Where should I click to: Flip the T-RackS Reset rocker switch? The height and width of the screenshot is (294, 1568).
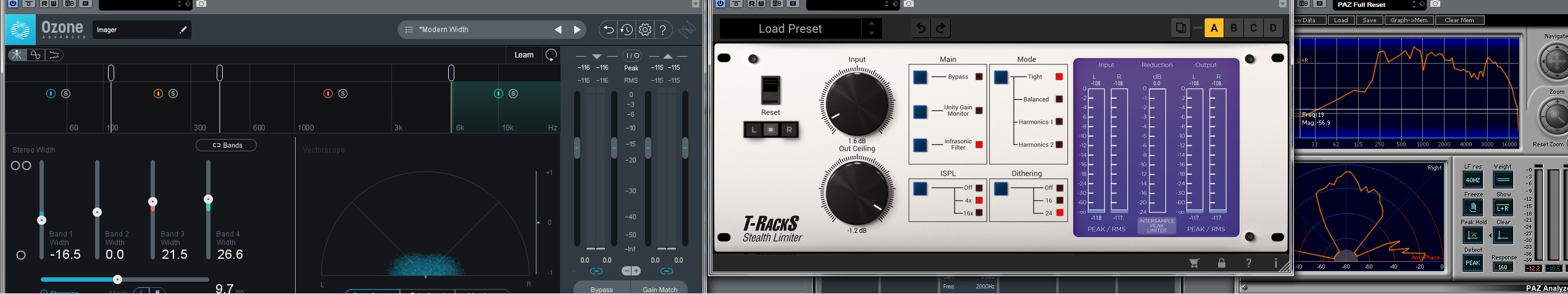(x=770, y=90)
